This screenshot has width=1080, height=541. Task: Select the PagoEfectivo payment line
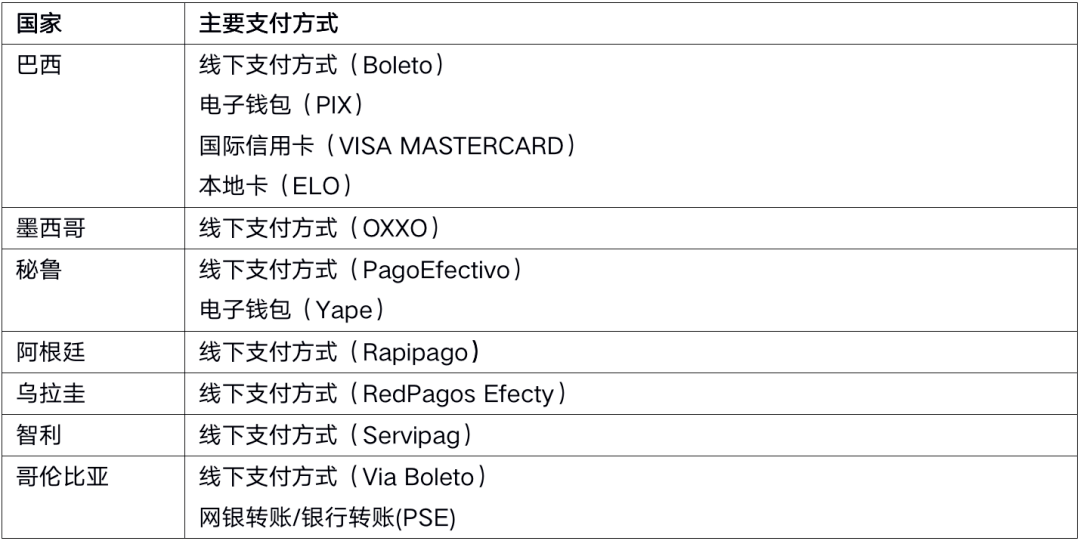(x=361, y=270)
